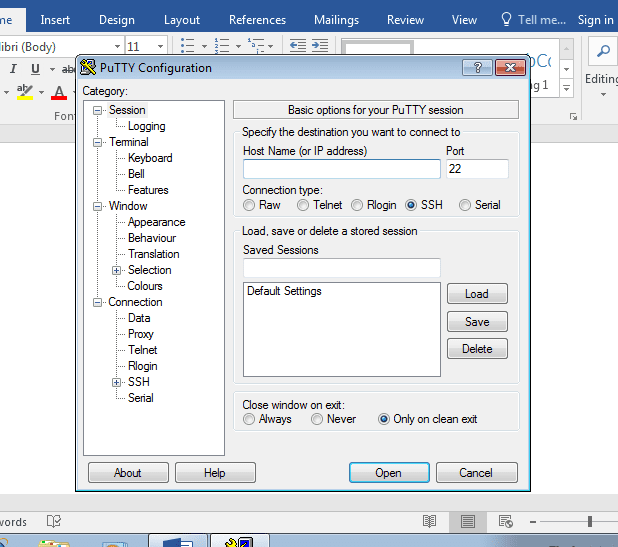618x547 pixels.
Task: Click the Saved Sessions text field
Action: click(342, 268)
